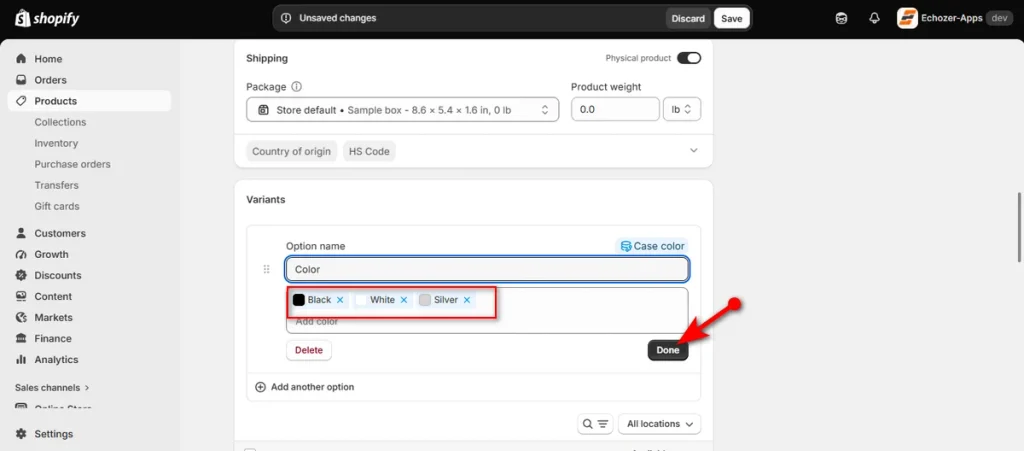Screen dimensions: 1024x451
Task: Click the Customers person icon in sidebar
Action: point(22,233)
